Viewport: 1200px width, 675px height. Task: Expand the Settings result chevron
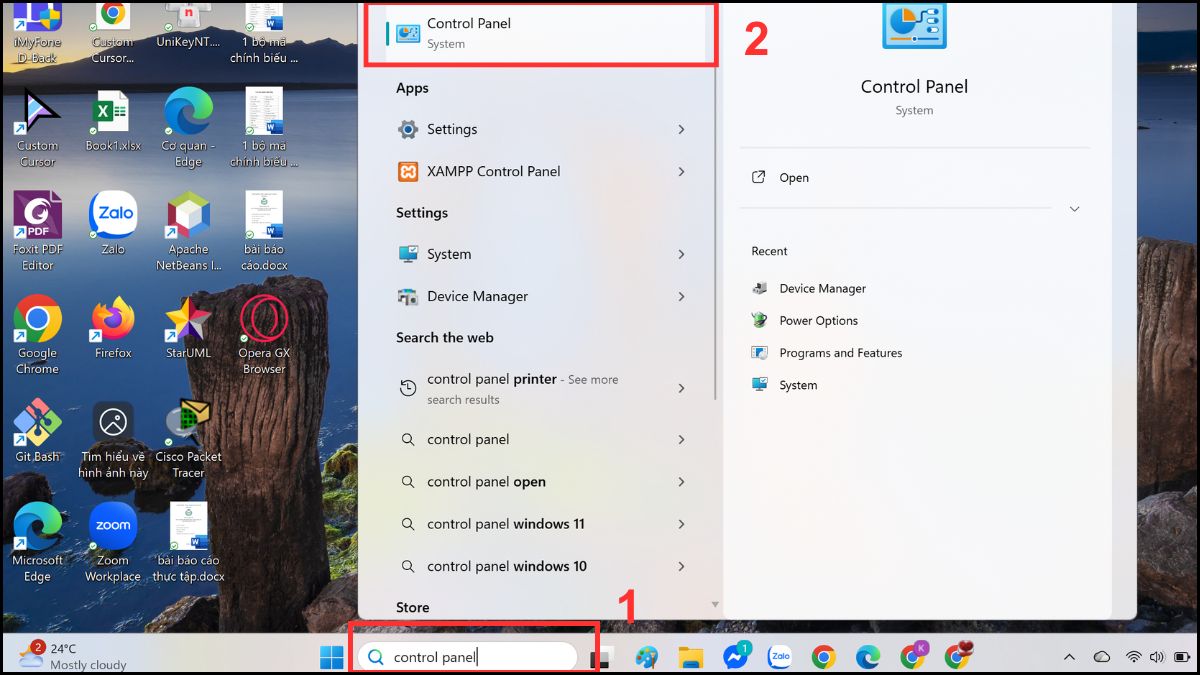[x=681, y=129]
